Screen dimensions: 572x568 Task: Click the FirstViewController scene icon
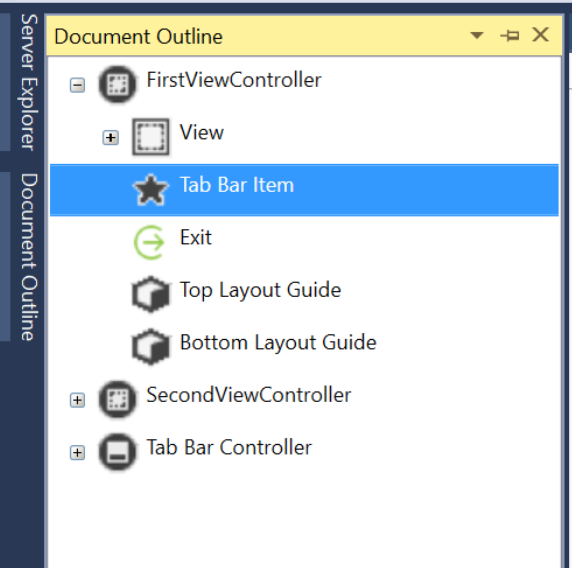tap(117, 84)
